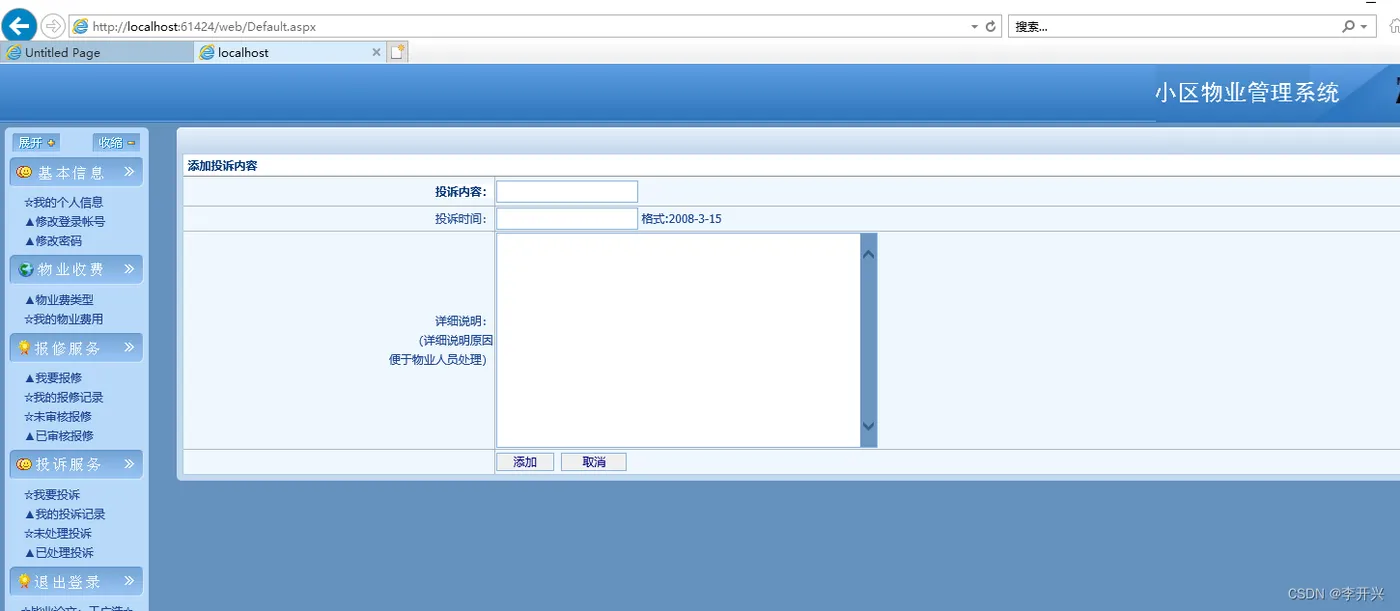Click the 添加 submit button

(x=525, y=462)
